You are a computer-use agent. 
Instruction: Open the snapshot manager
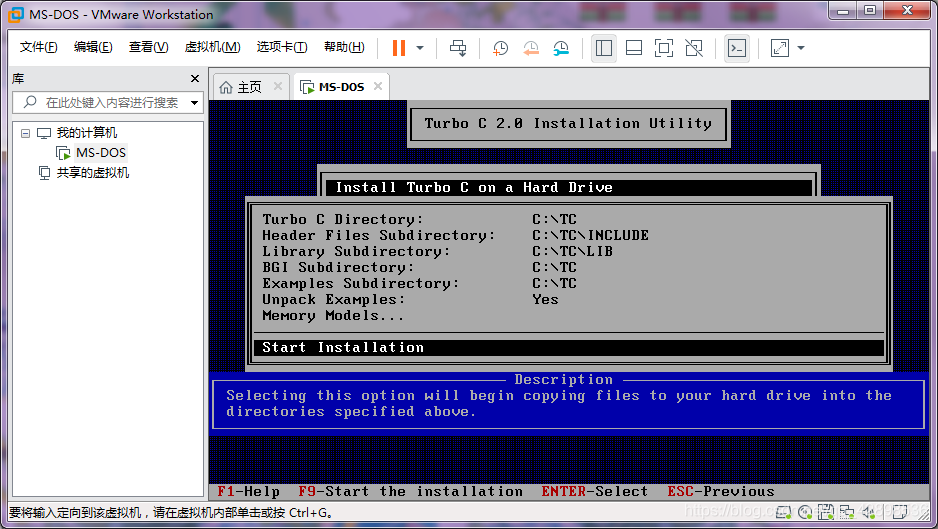561,48
